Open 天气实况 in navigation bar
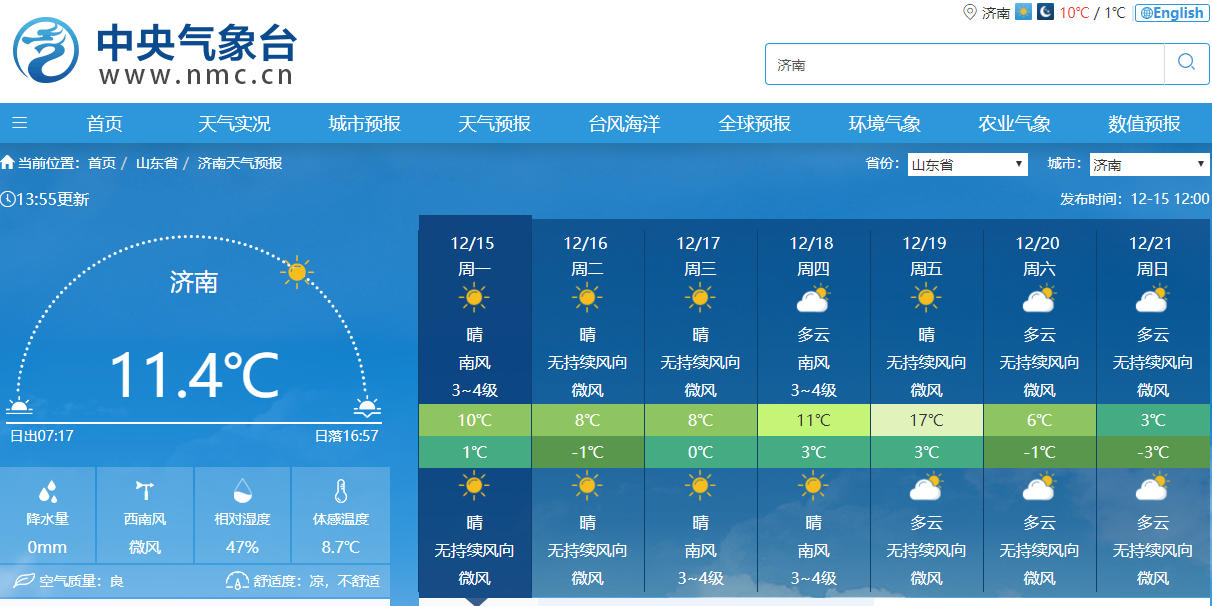 [234, 124]
